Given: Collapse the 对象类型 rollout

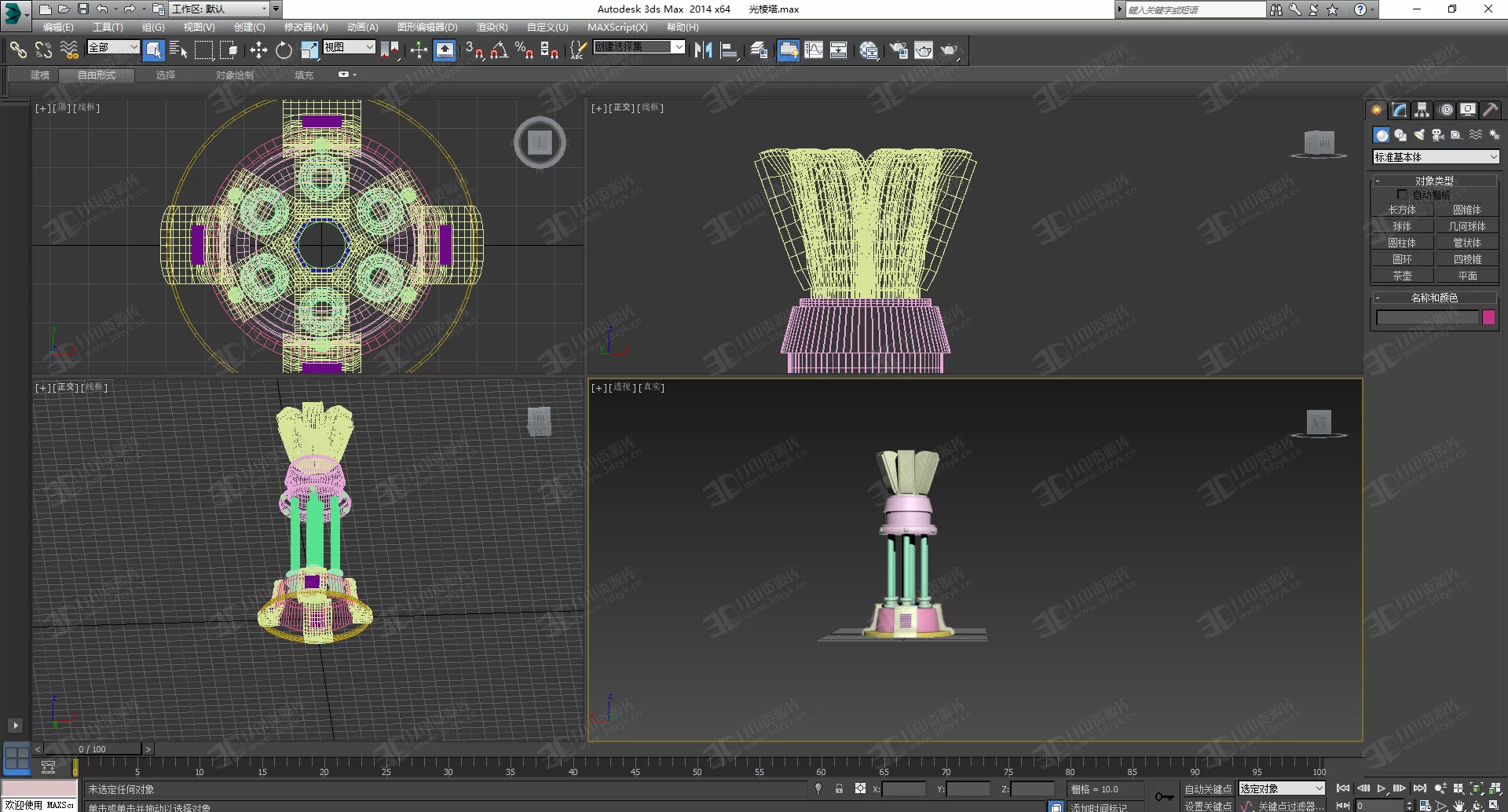Looking at the screenshot, I should (x=1434, y=181).
